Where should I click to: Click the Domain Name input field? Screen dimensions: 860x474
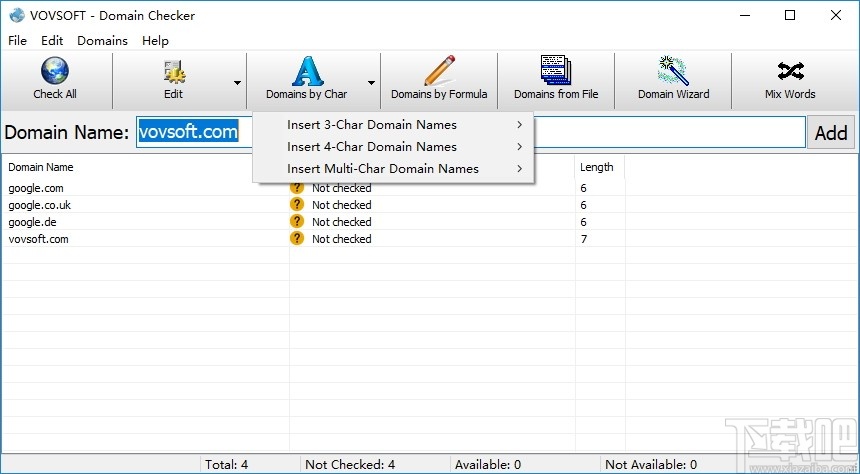(471, 132)
